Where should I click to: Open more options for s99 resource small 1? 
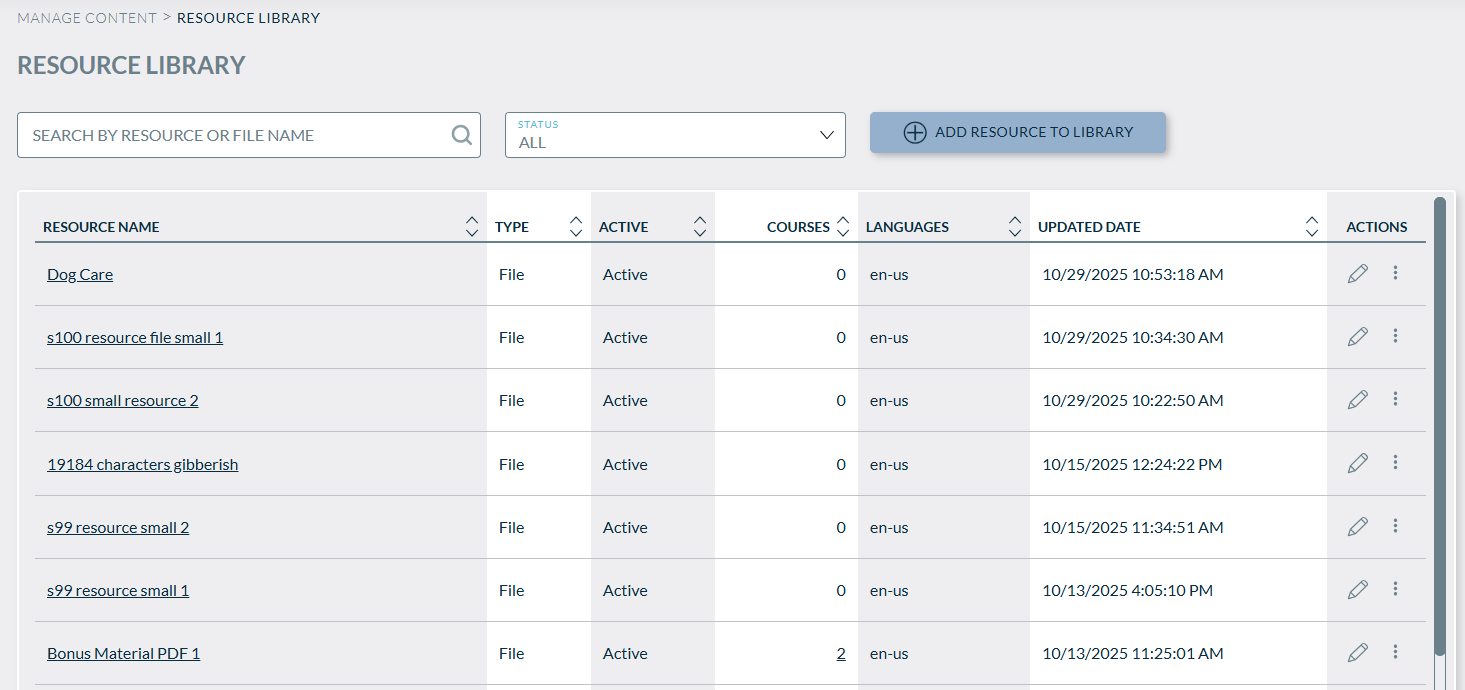[1395, 589]
